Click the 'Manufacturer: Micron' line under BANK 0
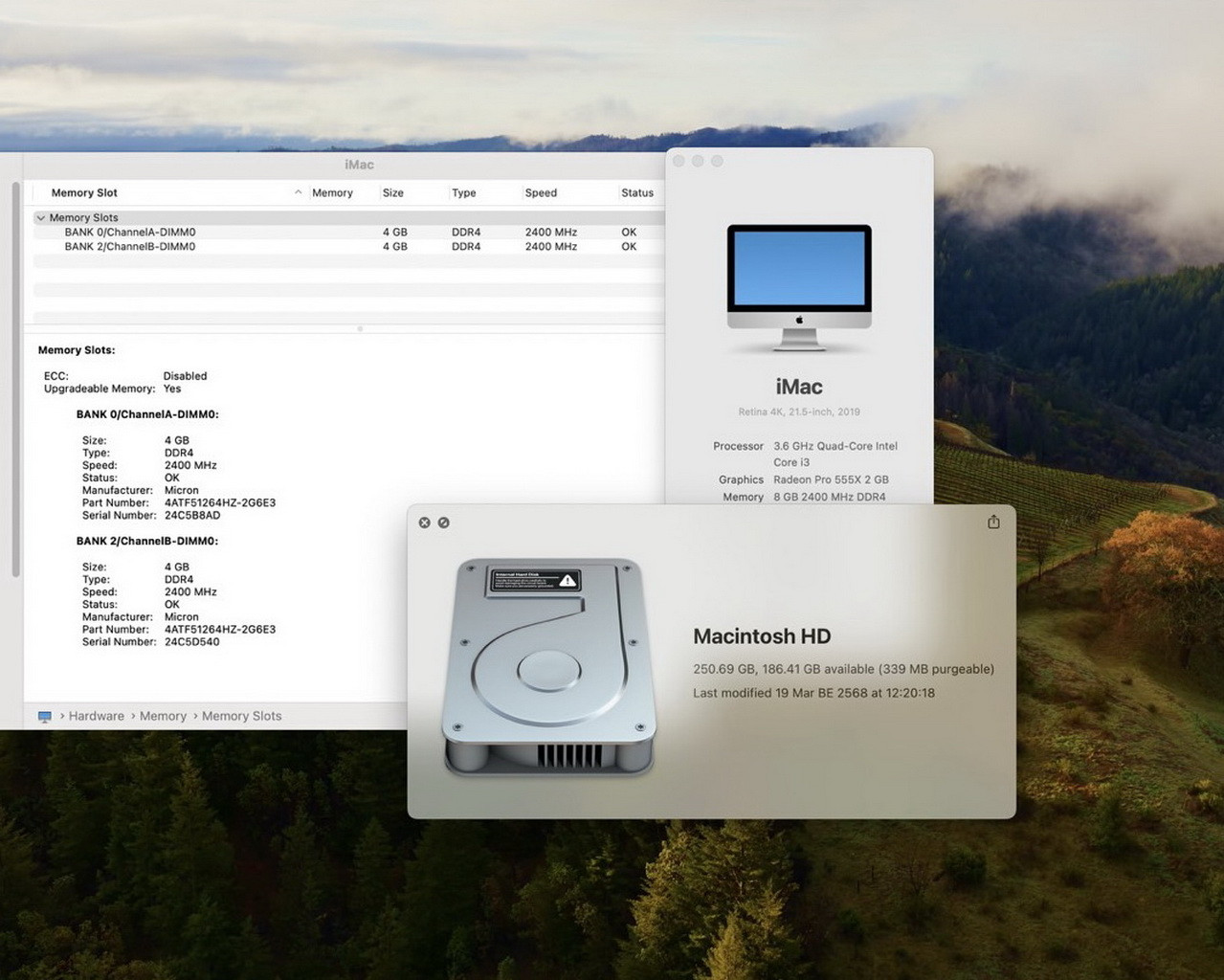The height and width of the screenshot is (980, 1224). [x=141, y=490]
